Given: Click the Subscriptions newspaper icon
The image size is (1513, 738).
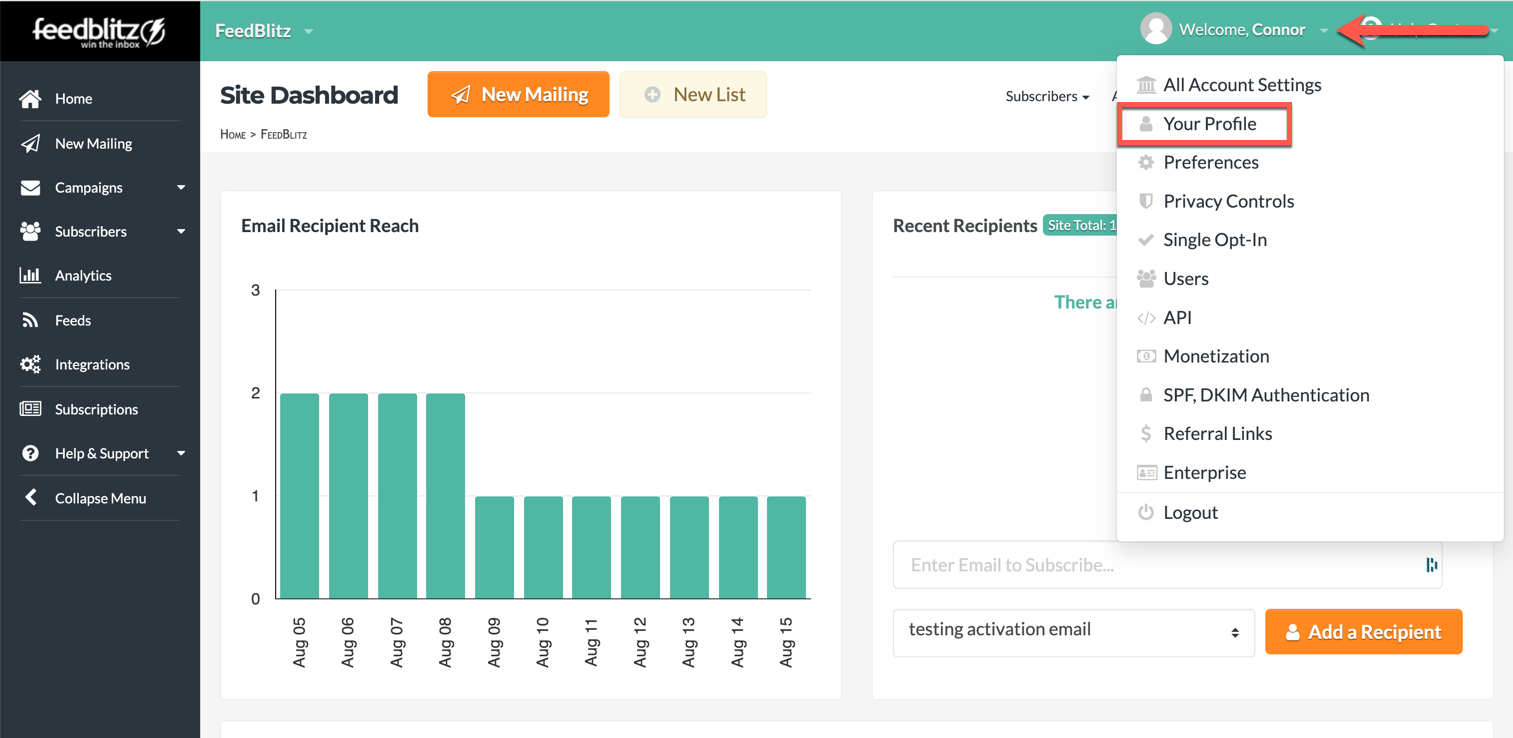Looking at the screenshot, I should point(31,409).
